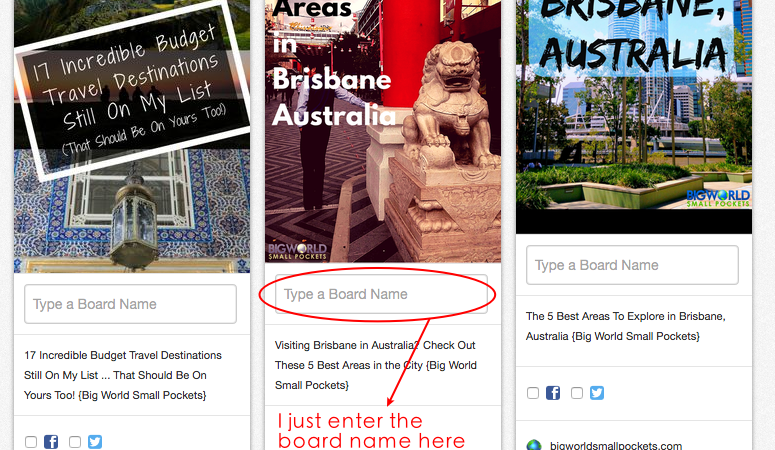Screen dimensions: 775x450
Task: Select the 17 Incredible Budget Travel Destinations pin image
Action: coord(132,136)
